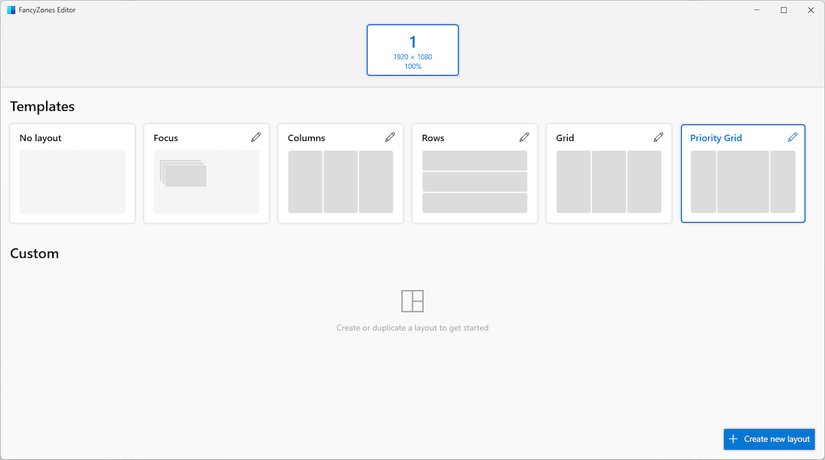The width and height of the screenshot is (825, 460).
Task: Apply the Rows layout preview
Action: click(475, 182)
